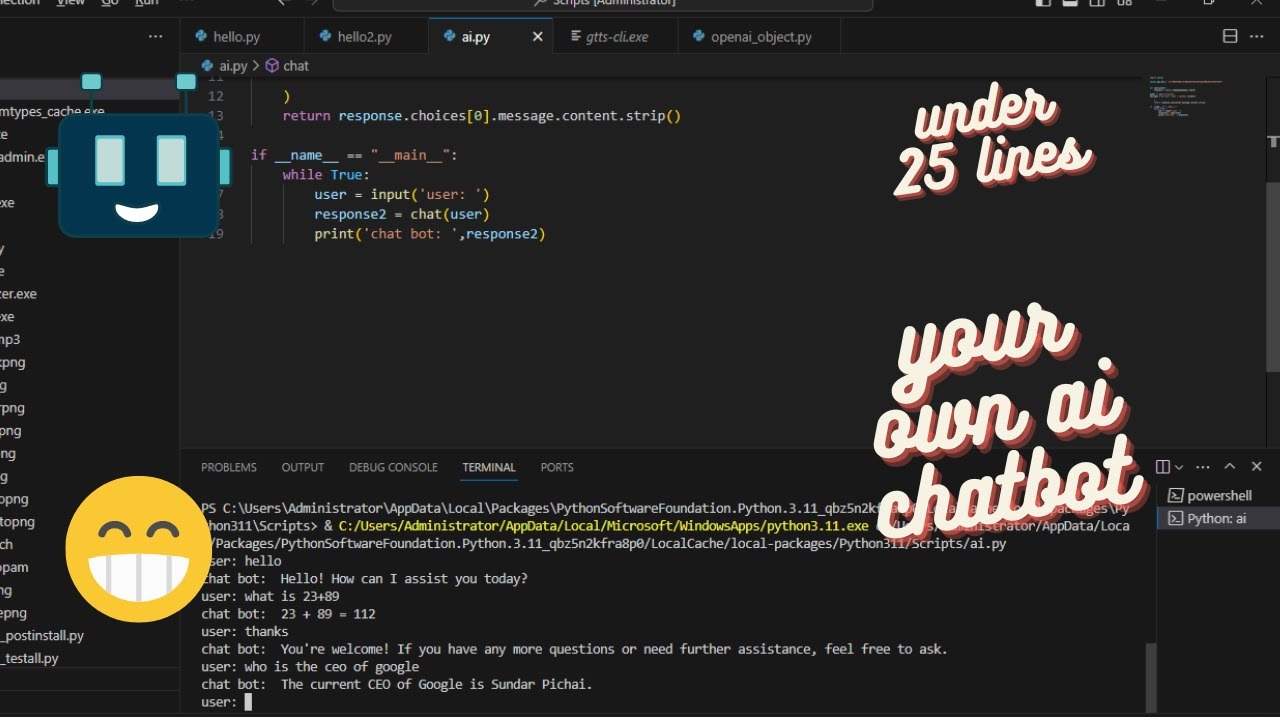Image resolution: width=1280 pixels, height=720 pixels.
Task: Split the terminal using the split icon
Action: 1162,467
